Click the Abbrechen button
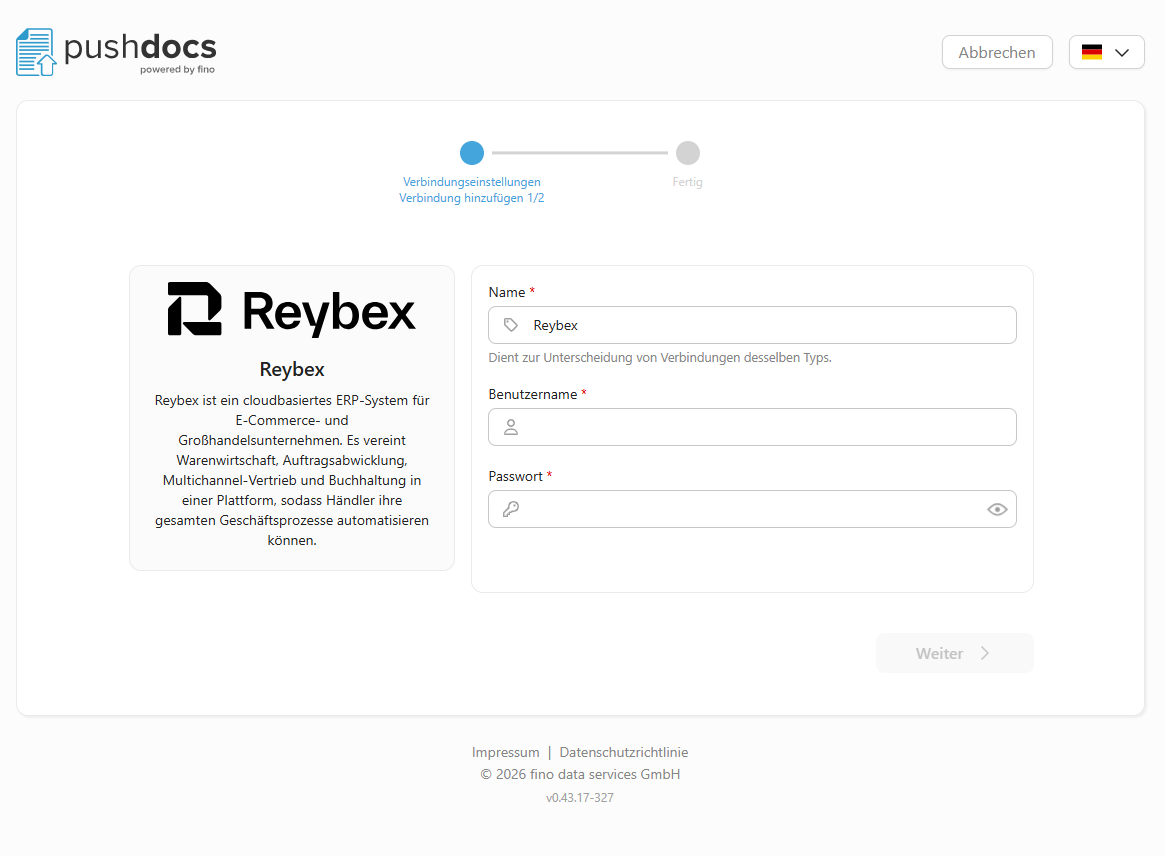This screenshot has width=1165, height=856. click(x=997, y=52)
